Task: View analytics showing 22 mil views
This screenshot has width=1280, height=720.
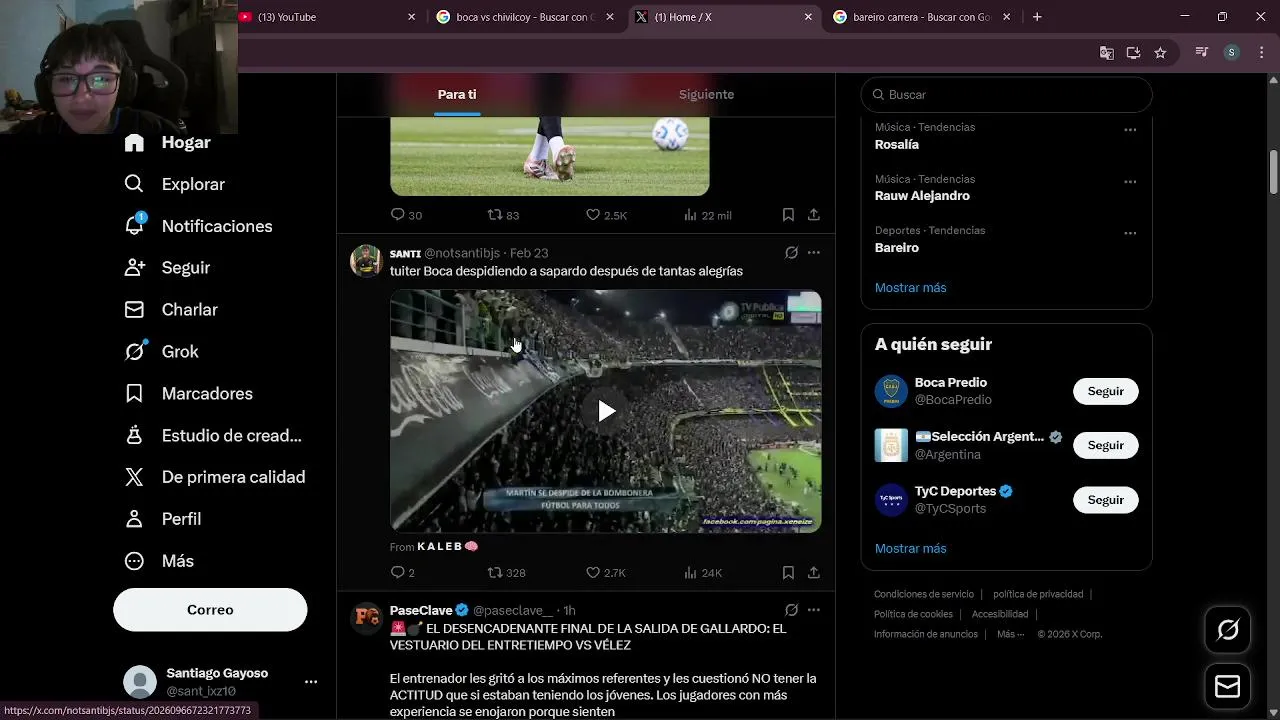Action: click(x=707, y=215)
